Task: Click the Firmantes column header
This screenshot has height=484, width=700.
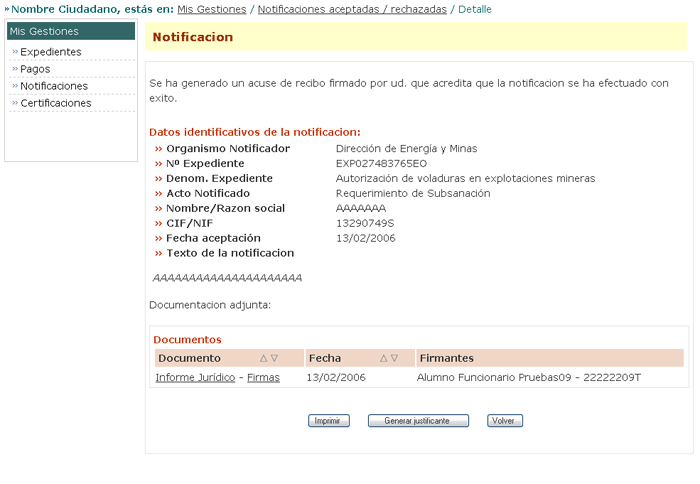Action: 446,358
